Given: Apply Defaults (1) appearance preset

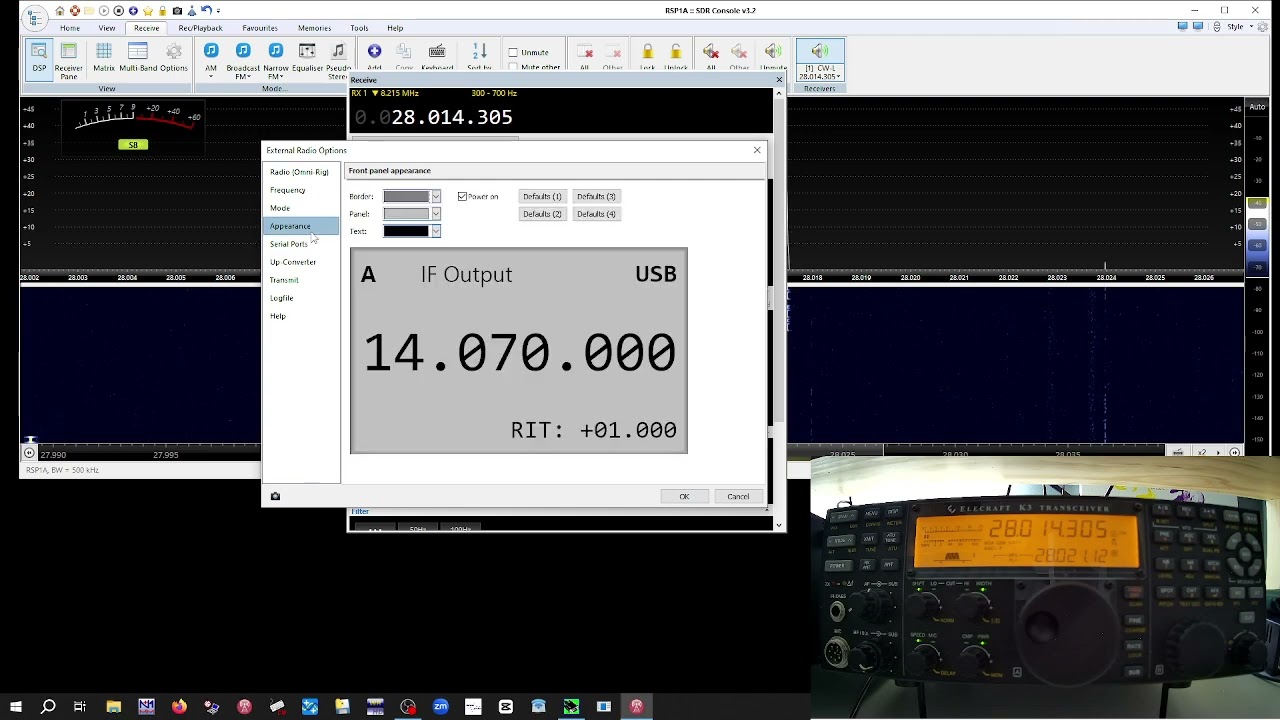Looking at the screenshot, I should pyautogui.click(x=542, y=196).
